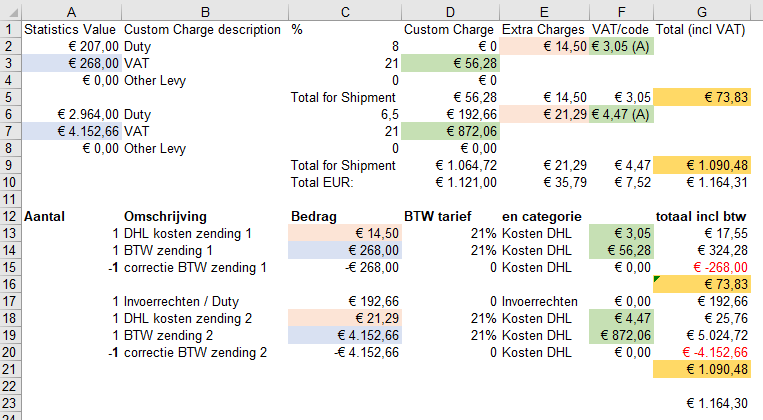763x420 pixels.
Task: Click cell with green error triangle in row 16
Action: pos(702,284)
